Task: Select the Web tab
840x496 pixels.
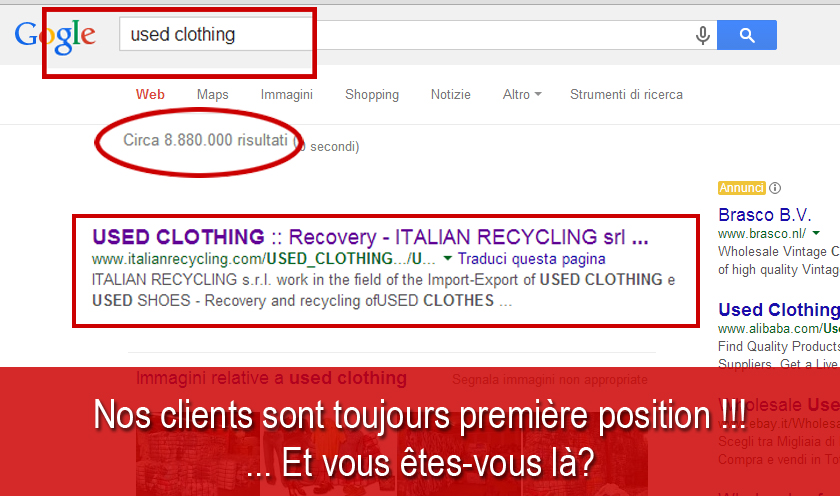Action: (x=150, y=95)
